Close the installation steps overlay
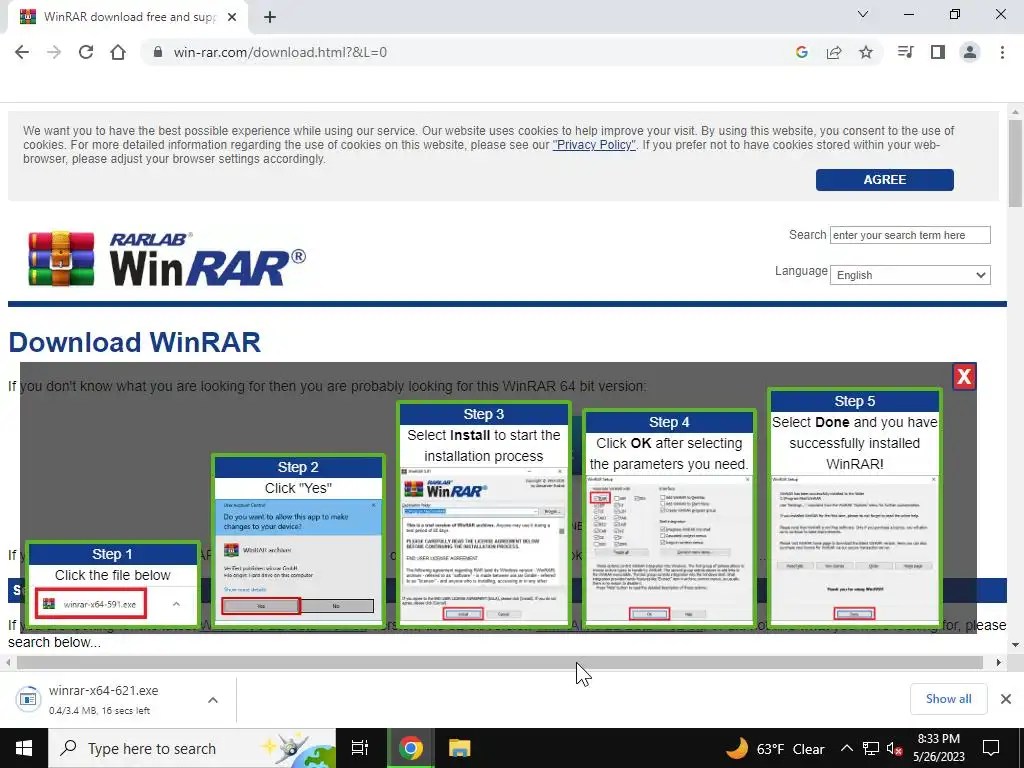This screenshot has width=1024, height=768. [964, 376]
